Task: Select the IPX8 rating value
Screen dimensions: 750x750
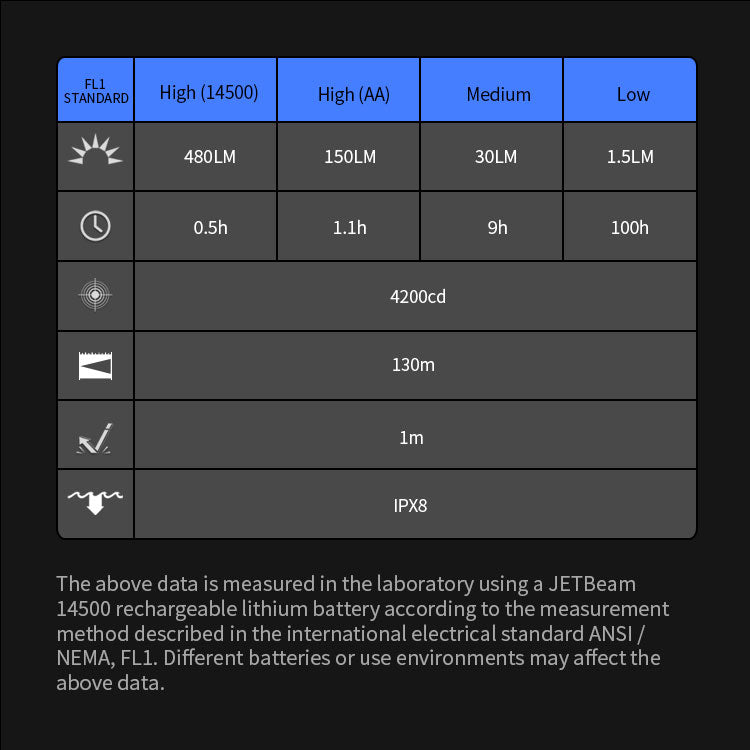Action: pyautogui.click(x=410, y=505)
